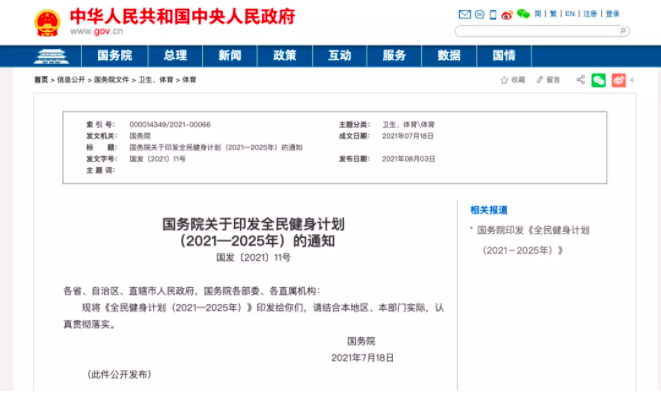The width and height of the screenshot is (661, 395).
Task: Click written date 2021年07月18日
Action: click(x=408, y=136)
